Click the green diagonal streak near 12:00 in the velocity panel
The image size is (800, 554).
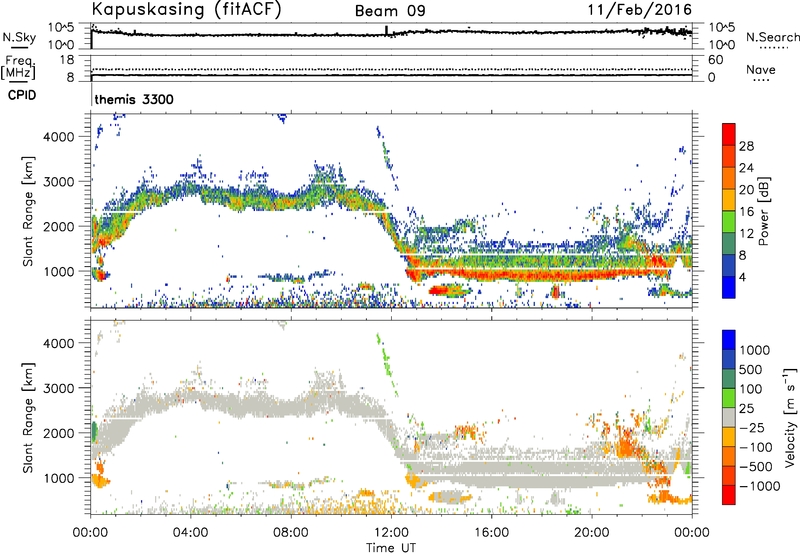[x=387, y=365]
